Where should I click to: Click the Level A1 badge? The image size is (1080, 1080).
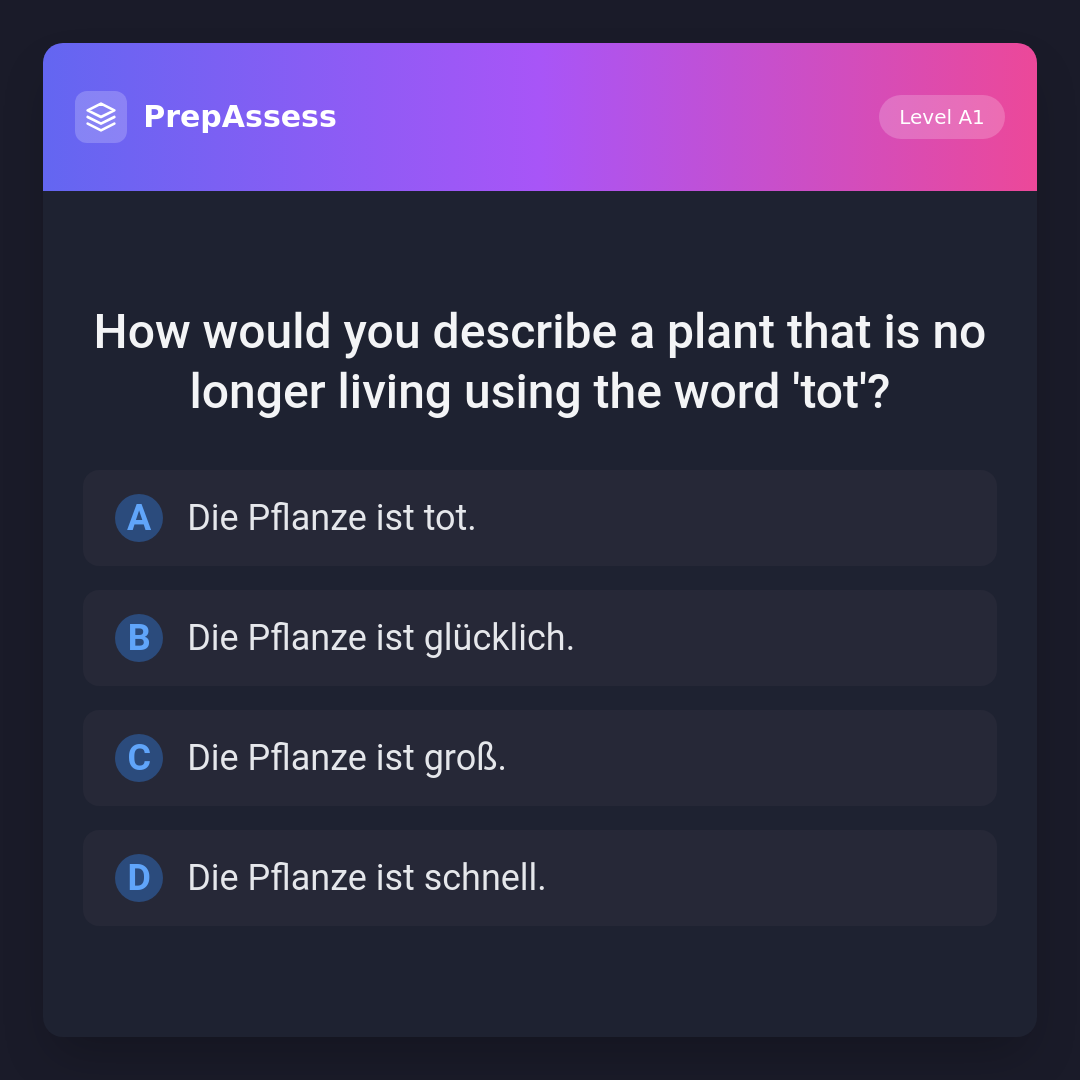point(941,117)
